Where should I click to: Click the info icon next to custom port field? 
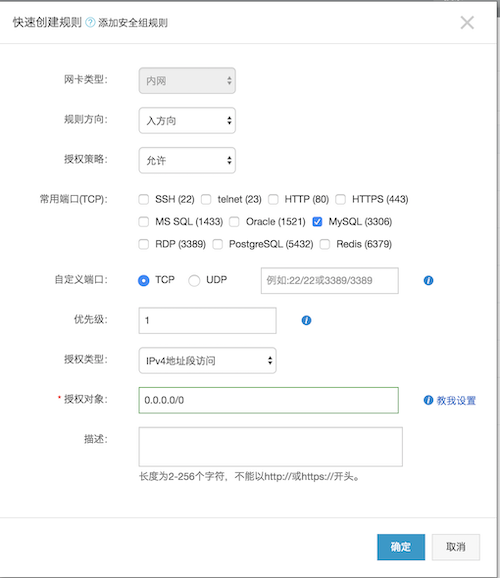pos(428,281)
